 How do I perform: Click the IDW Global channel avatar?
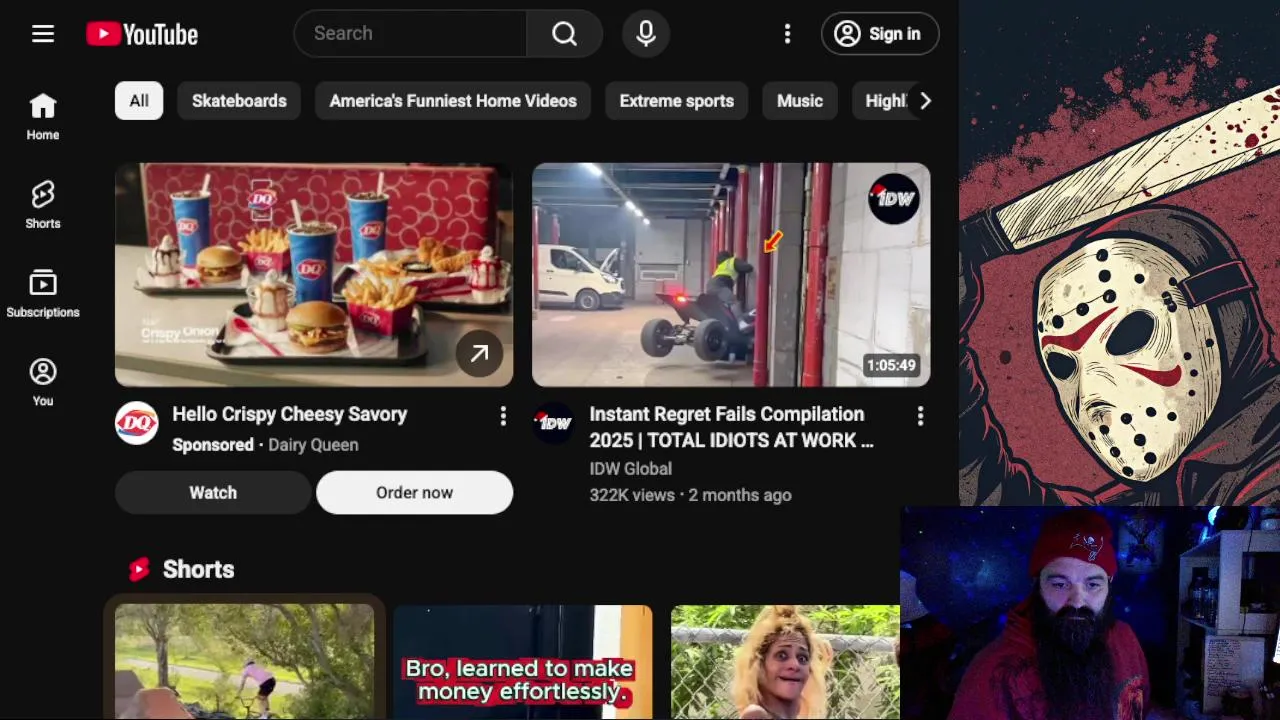tap(554, 423)
